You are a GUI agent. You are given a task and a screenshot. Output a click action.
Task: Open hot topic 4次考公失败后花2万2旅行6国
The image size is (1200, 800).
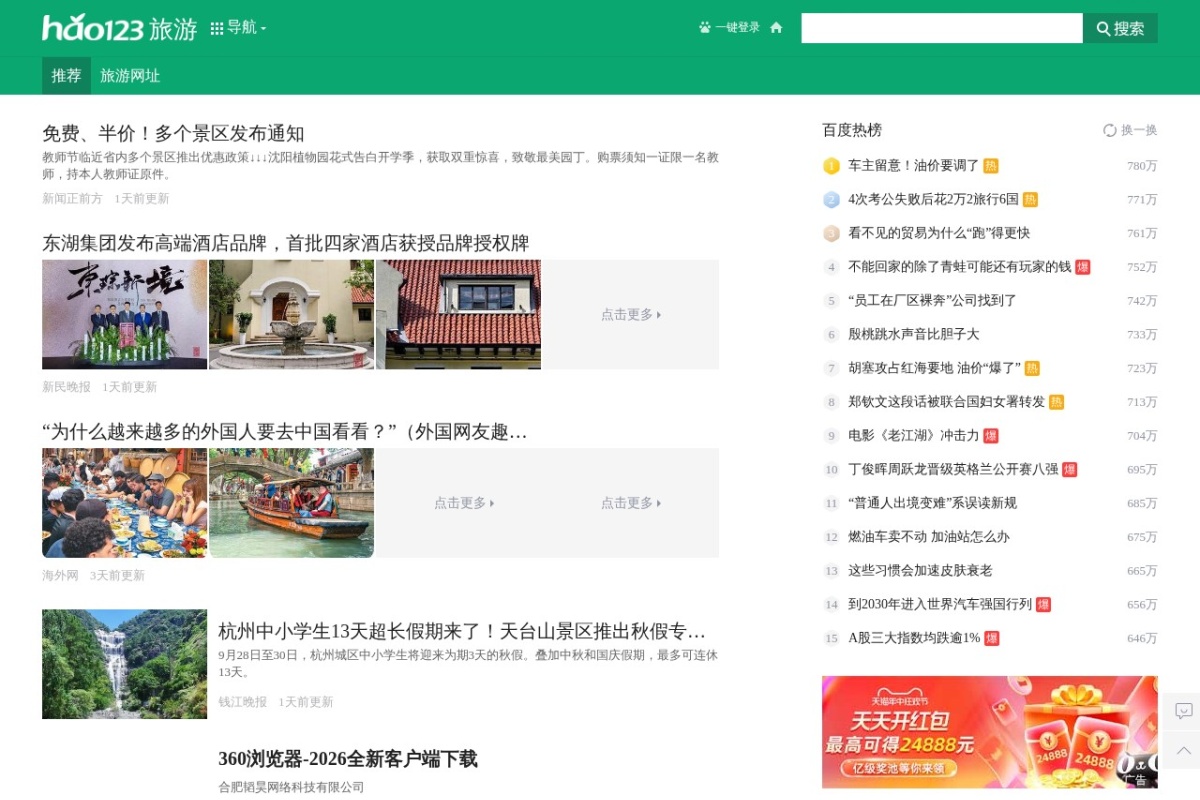[x=934, y=199]
